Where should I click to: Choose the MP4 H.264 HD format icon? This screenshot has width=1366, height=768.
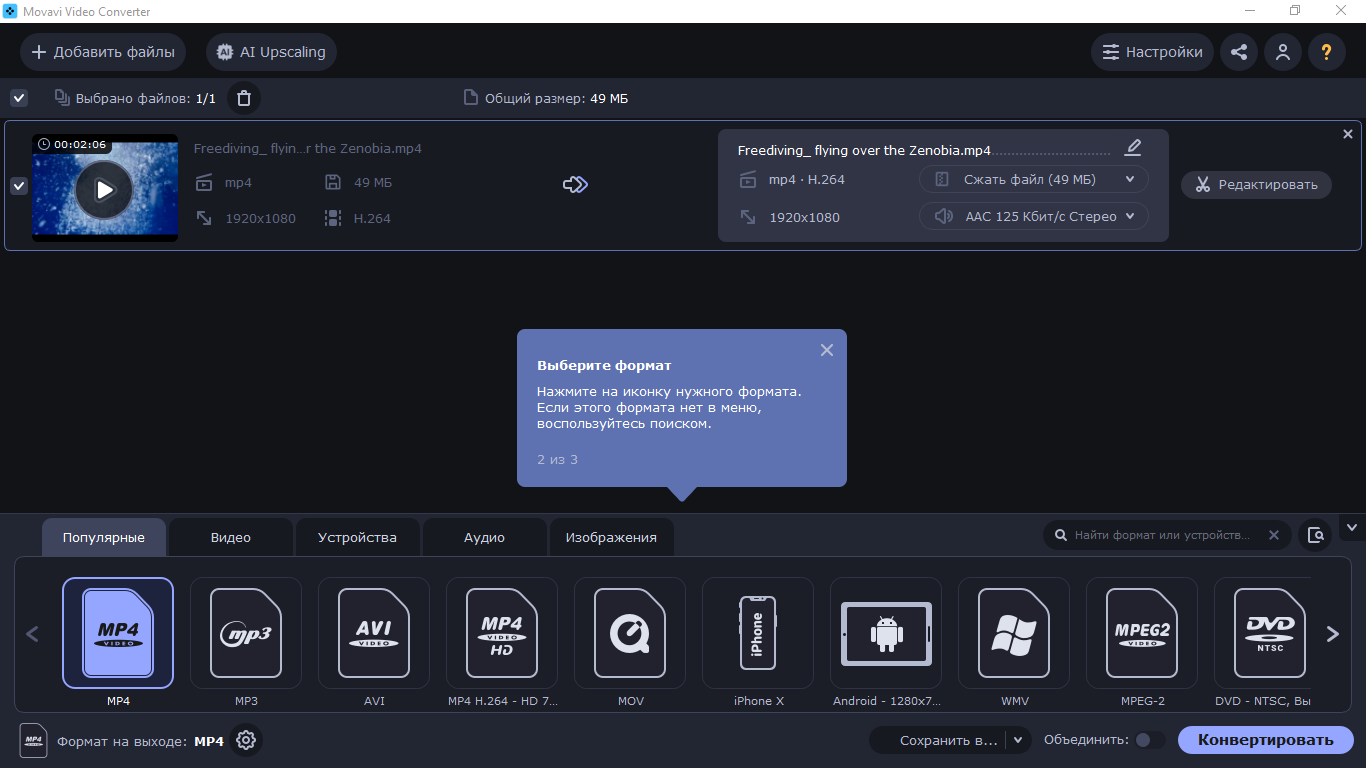coord(502,633)
